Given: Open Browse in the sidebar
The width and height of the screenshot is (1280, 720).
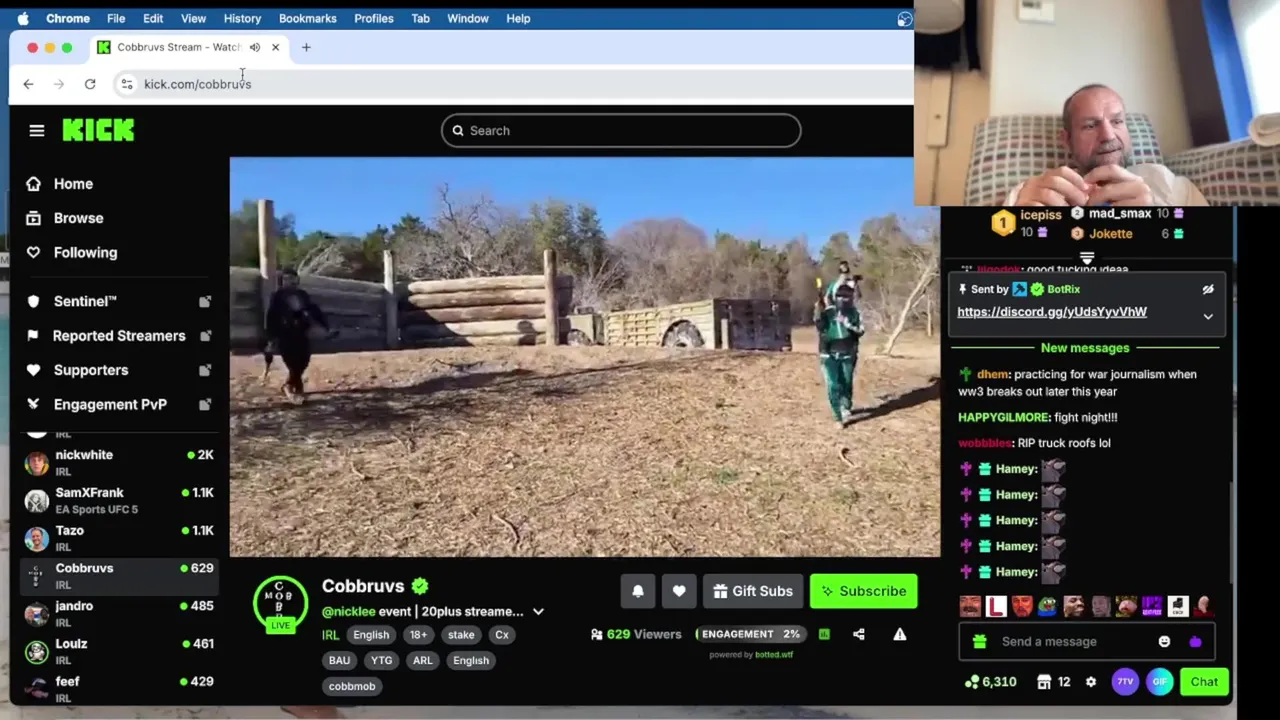Looking at the screenshot, I should [78, 218].
